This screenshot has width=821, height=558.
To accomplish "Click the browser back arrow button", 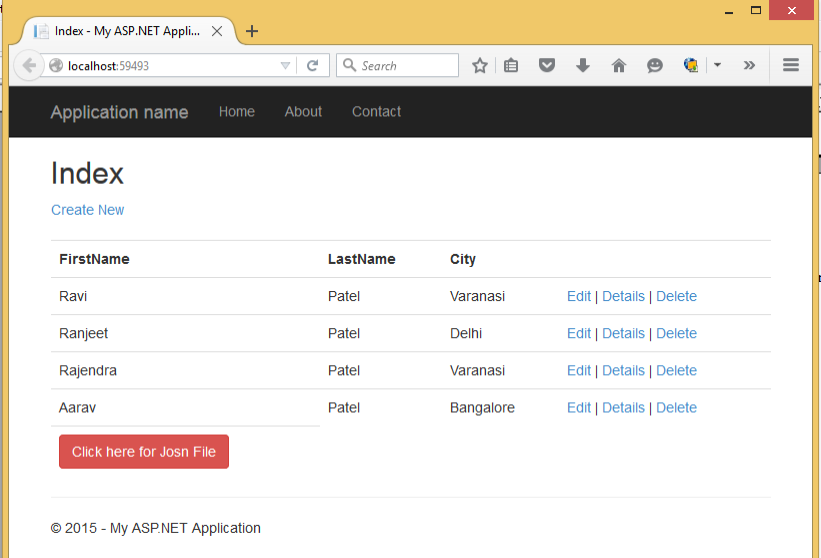I will pyautogui.click(x=29, y=66).
